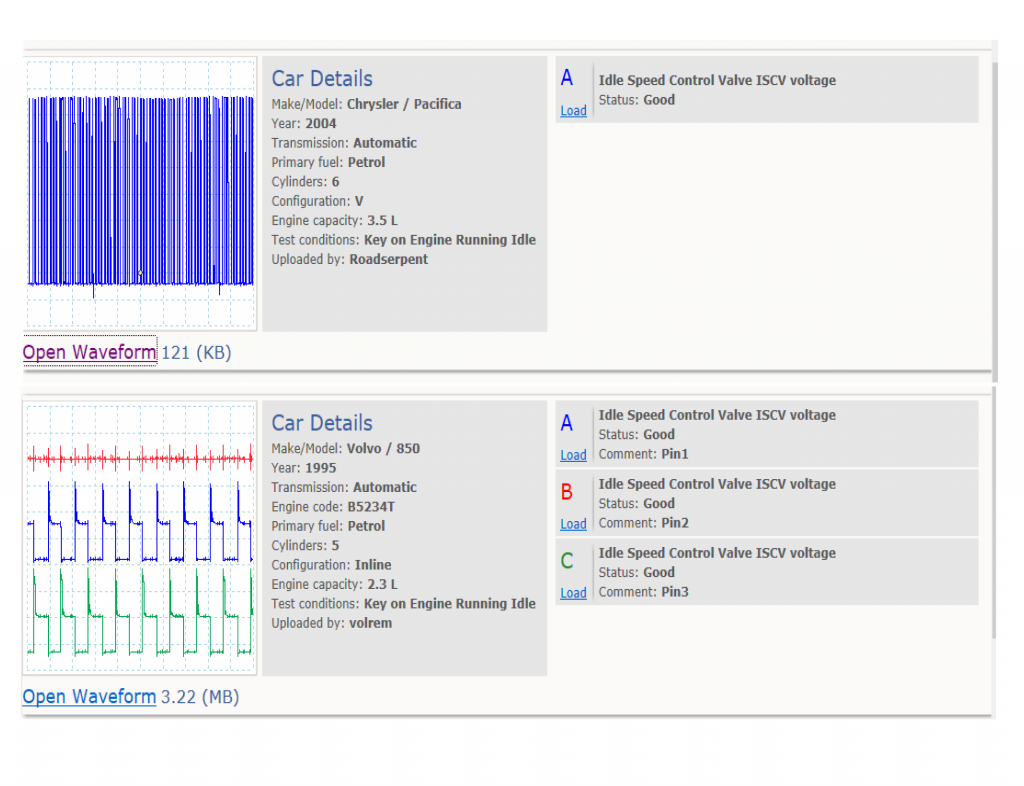
Task: Open the Volvo 850 waveform link
Action: point(89,697)
